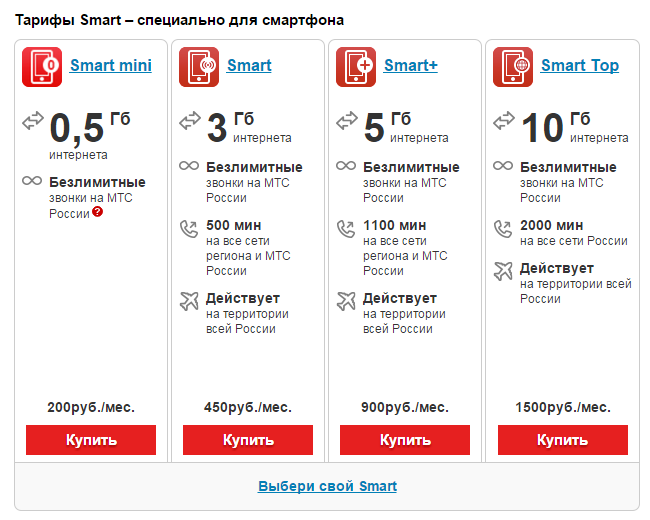Image resolution: width=650 pixels, height=520 pixels.
Task: Follow the Выбери свой Smart link
Action: [x=327, y=486]
